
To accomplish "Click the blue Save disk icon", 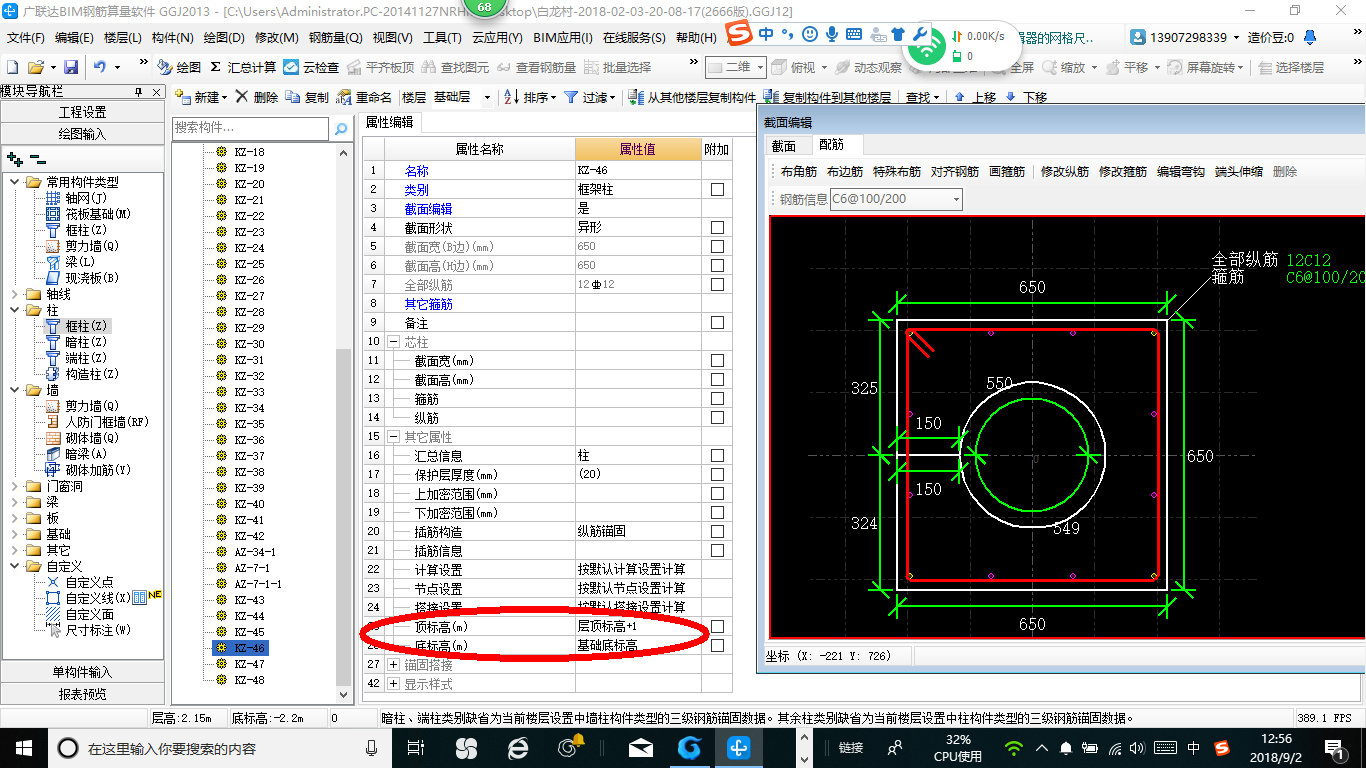I will [x=71, y=67].
